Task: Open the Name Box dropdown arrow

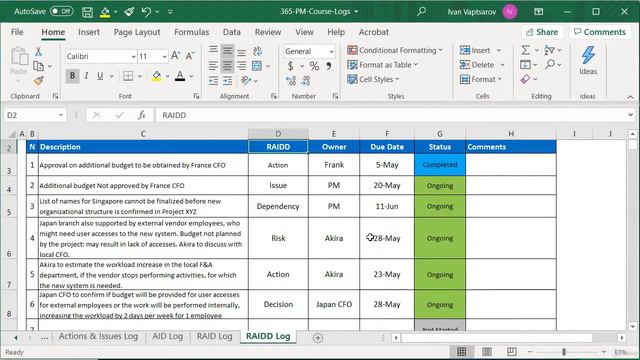Action: click(60, 116)
